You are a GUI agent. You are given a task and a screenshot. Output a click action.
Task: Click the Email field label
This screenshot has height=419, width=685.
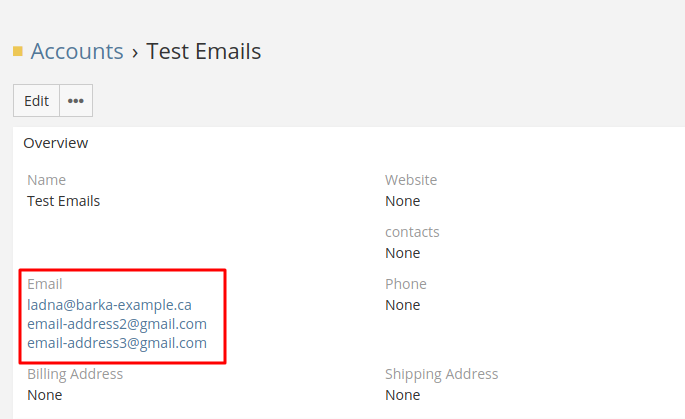[45, 284]
